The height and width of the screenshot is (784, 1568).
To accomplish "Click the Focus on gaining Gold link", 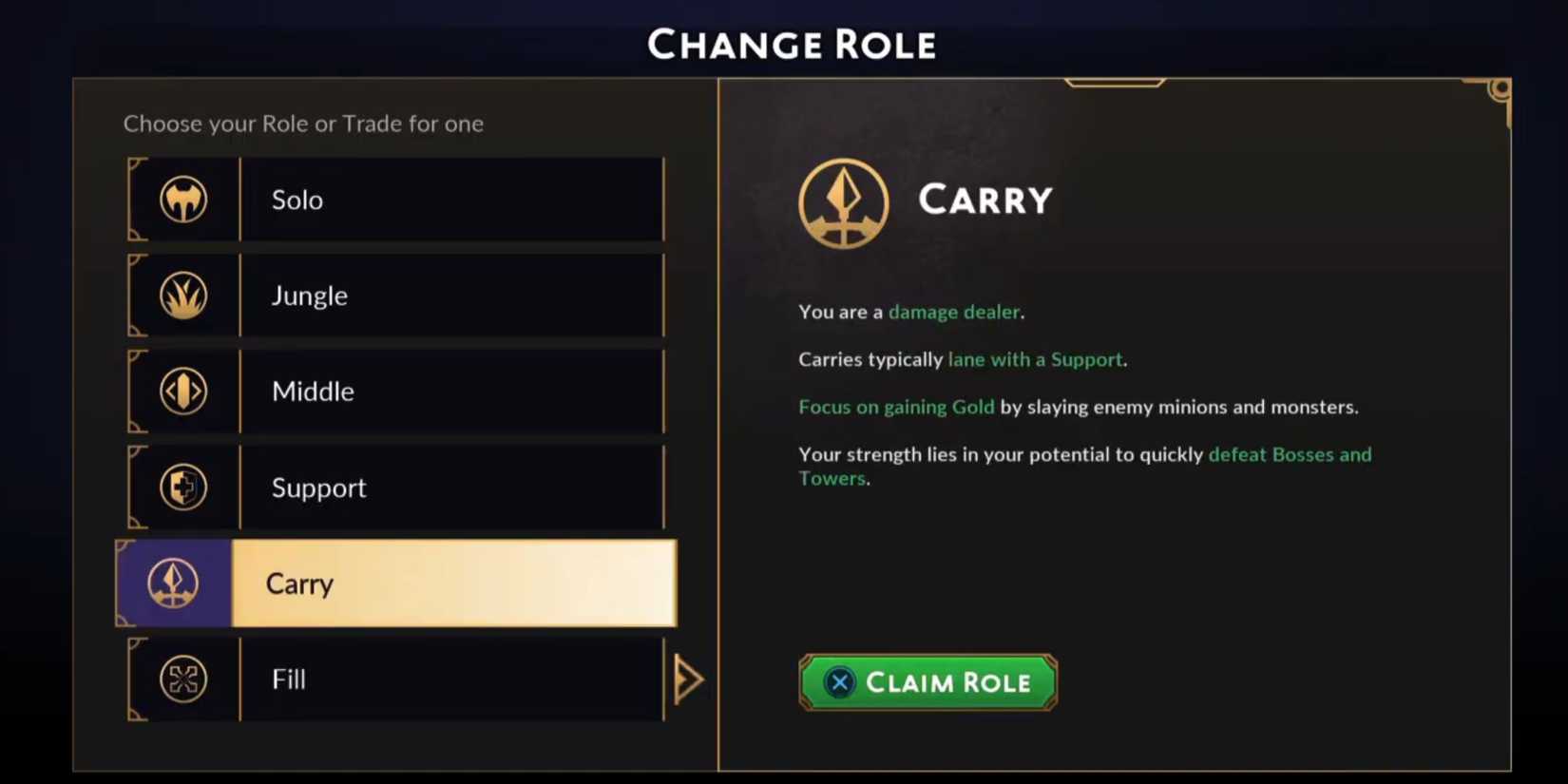I will tap(895, 407).
